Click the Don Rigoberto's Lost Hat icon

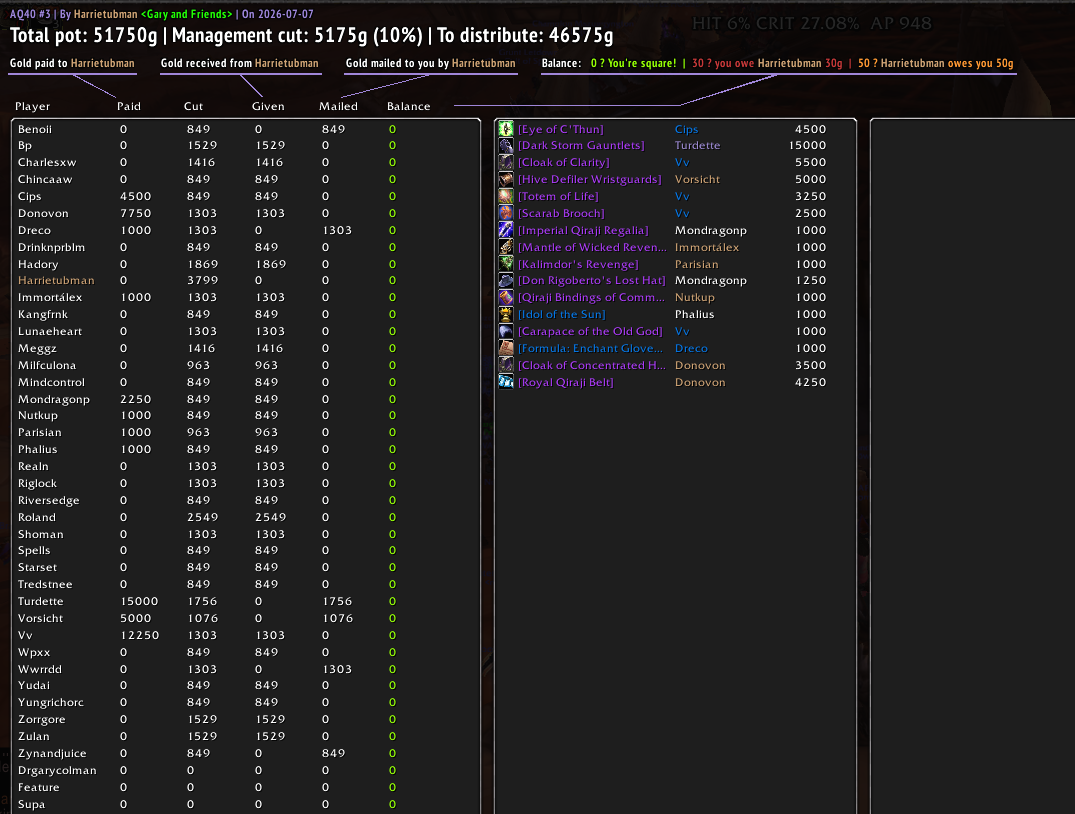pyautogui.click(x=506, y=280)
